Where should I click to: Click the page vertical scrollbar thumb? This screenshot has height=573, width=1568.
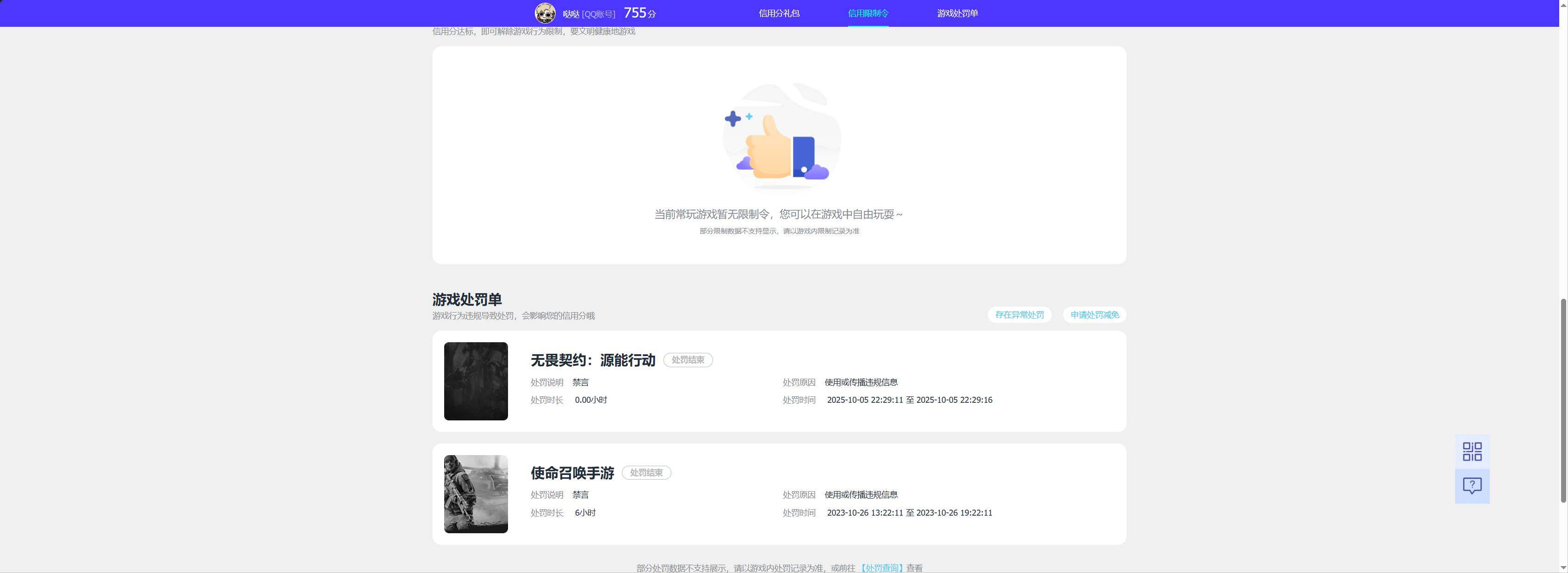coord(1562,400)
